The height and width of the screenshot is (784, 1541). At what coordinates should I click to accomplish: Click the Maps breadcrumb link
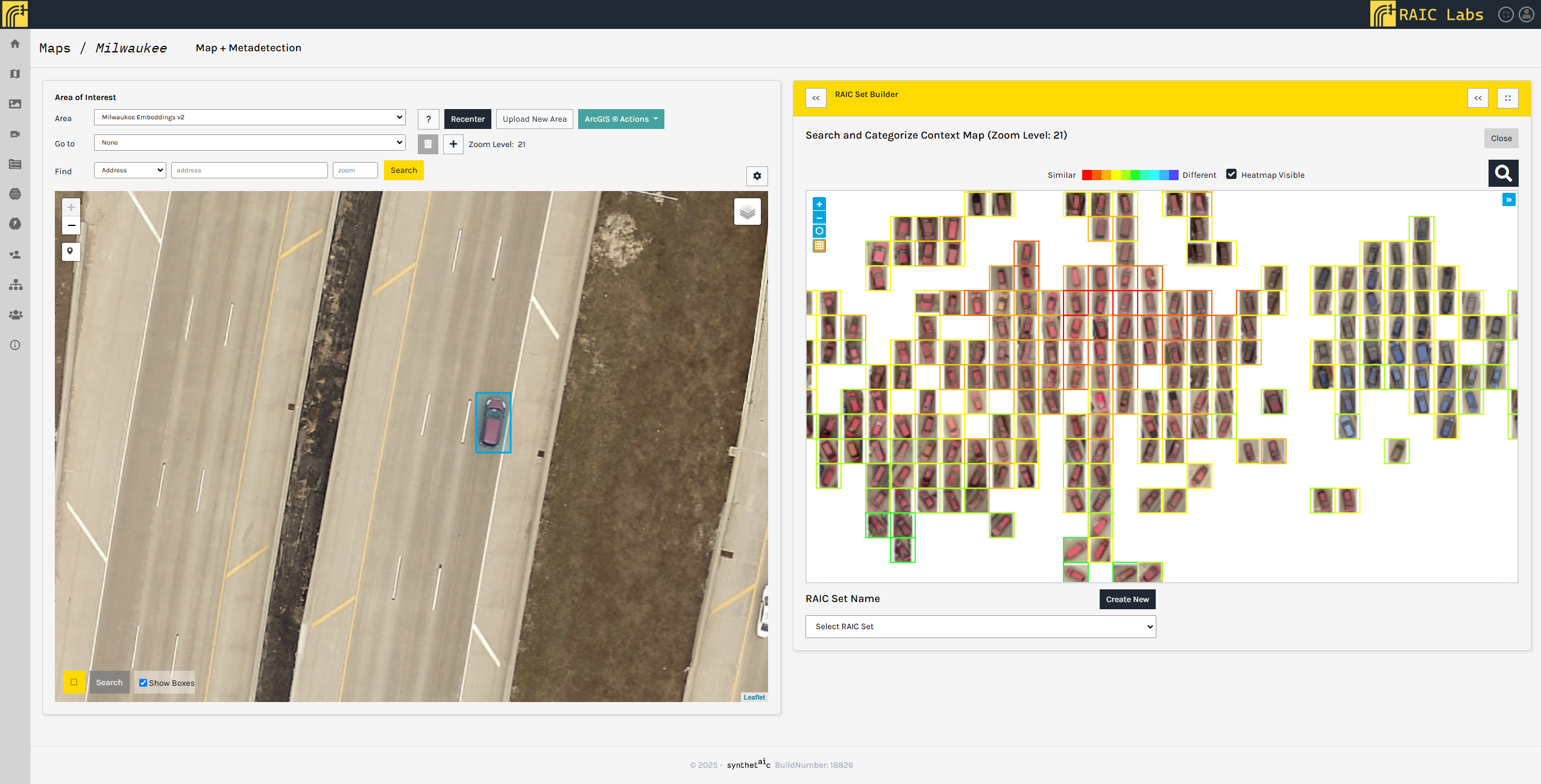(x=55, y=48)
